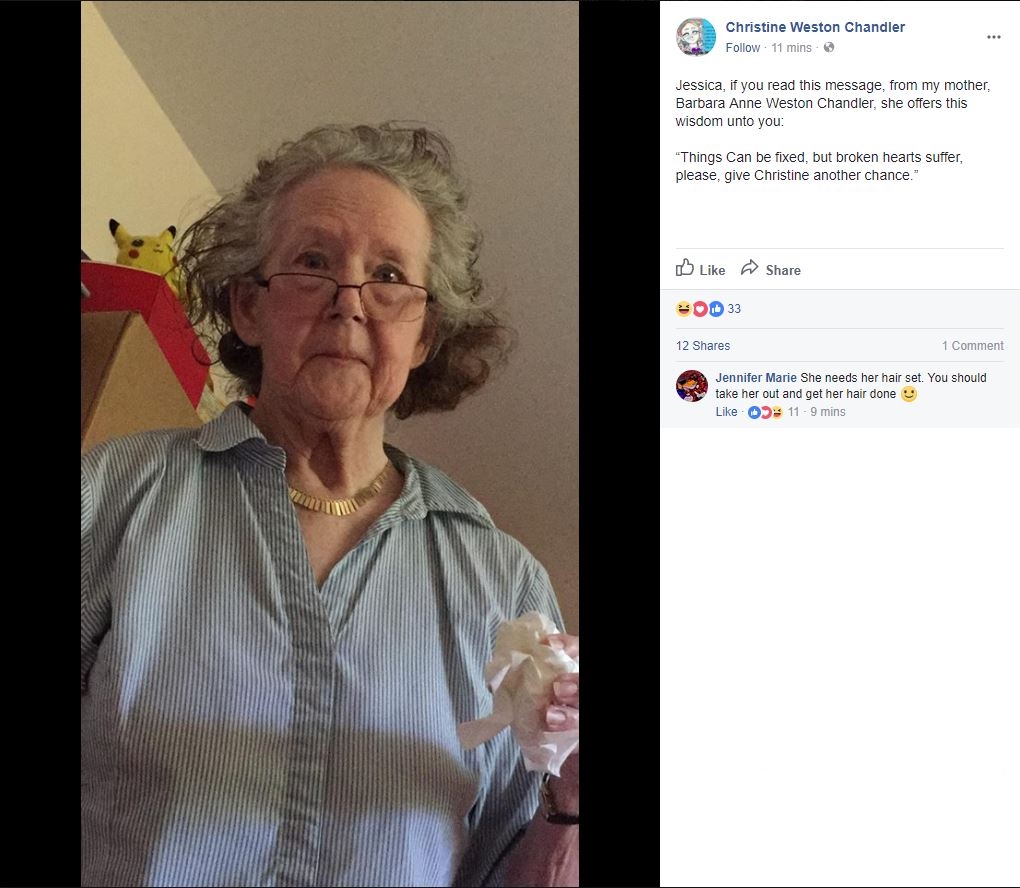Screen dimensions: 1020x888
Task: Click Christine Weston Chandler's profile avatar
Action: (x=695, y=36)
